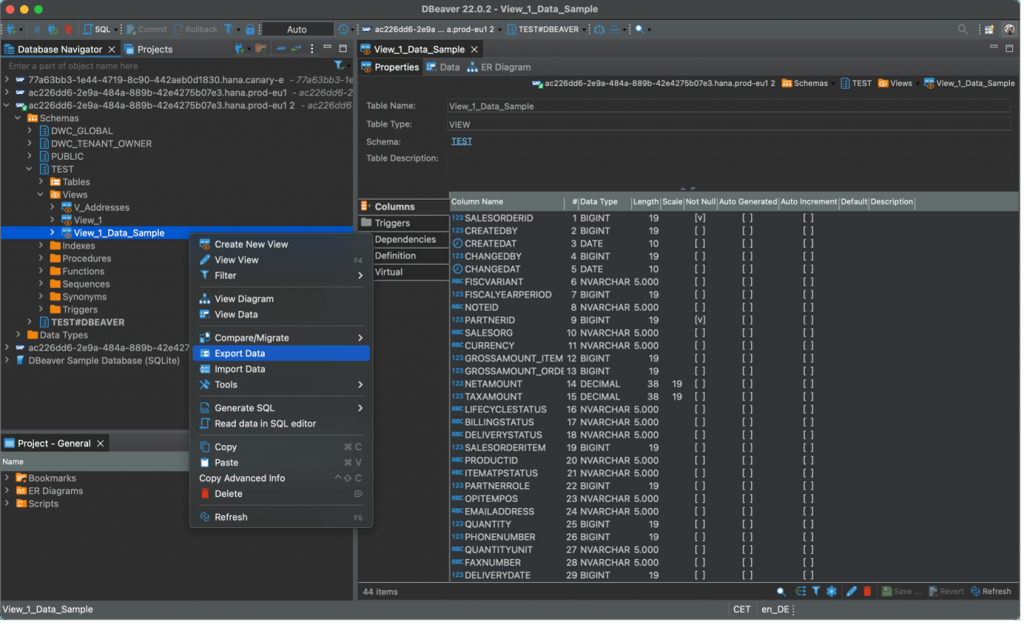The width and height of the screenshot is (1024, 622).
Task: Toggle Auto Generated checkbox for NETAMOUNT
Action: point(747,384)
